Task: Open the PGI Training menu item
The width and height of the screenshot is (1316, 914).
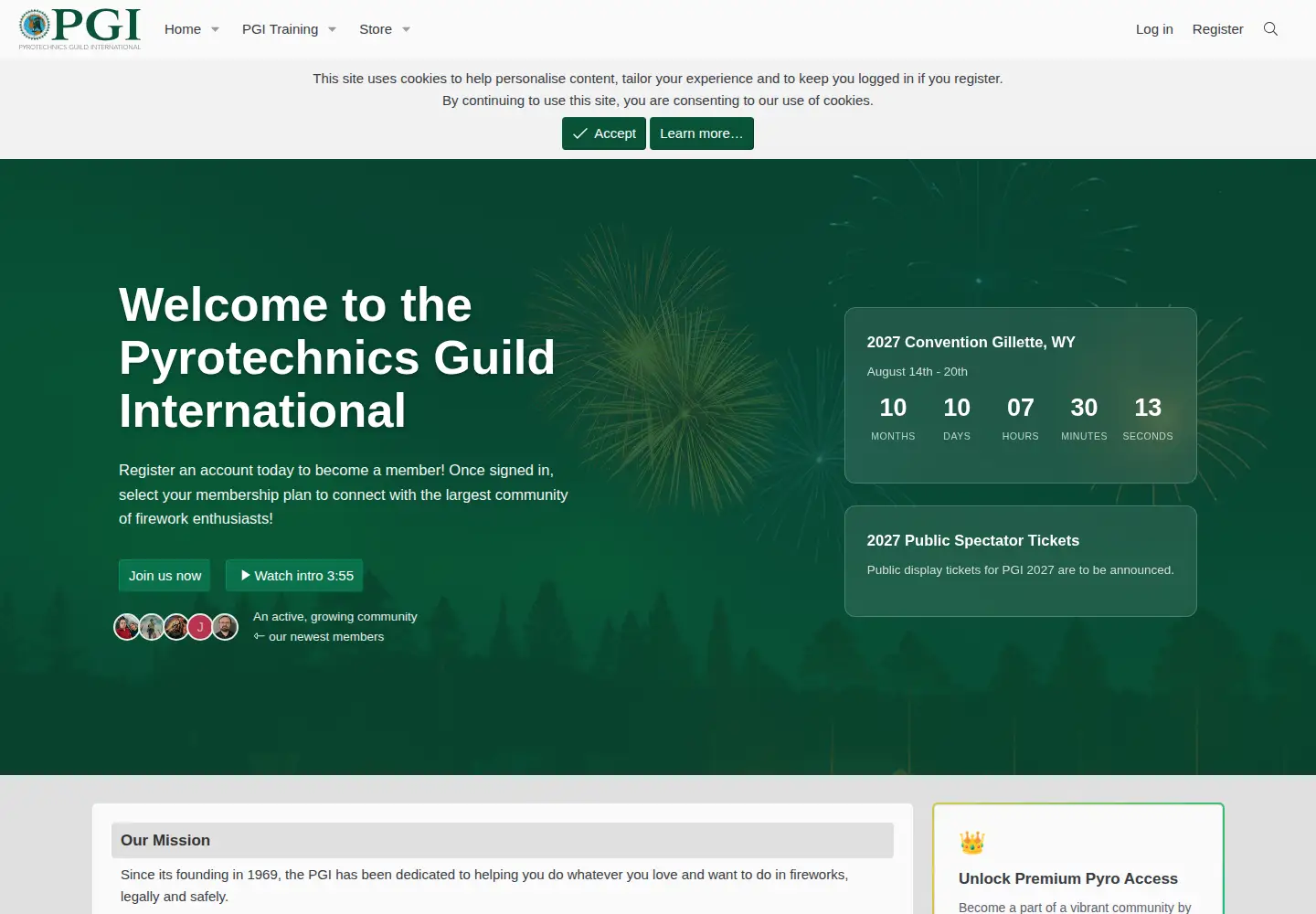Action: click(280, 29)
